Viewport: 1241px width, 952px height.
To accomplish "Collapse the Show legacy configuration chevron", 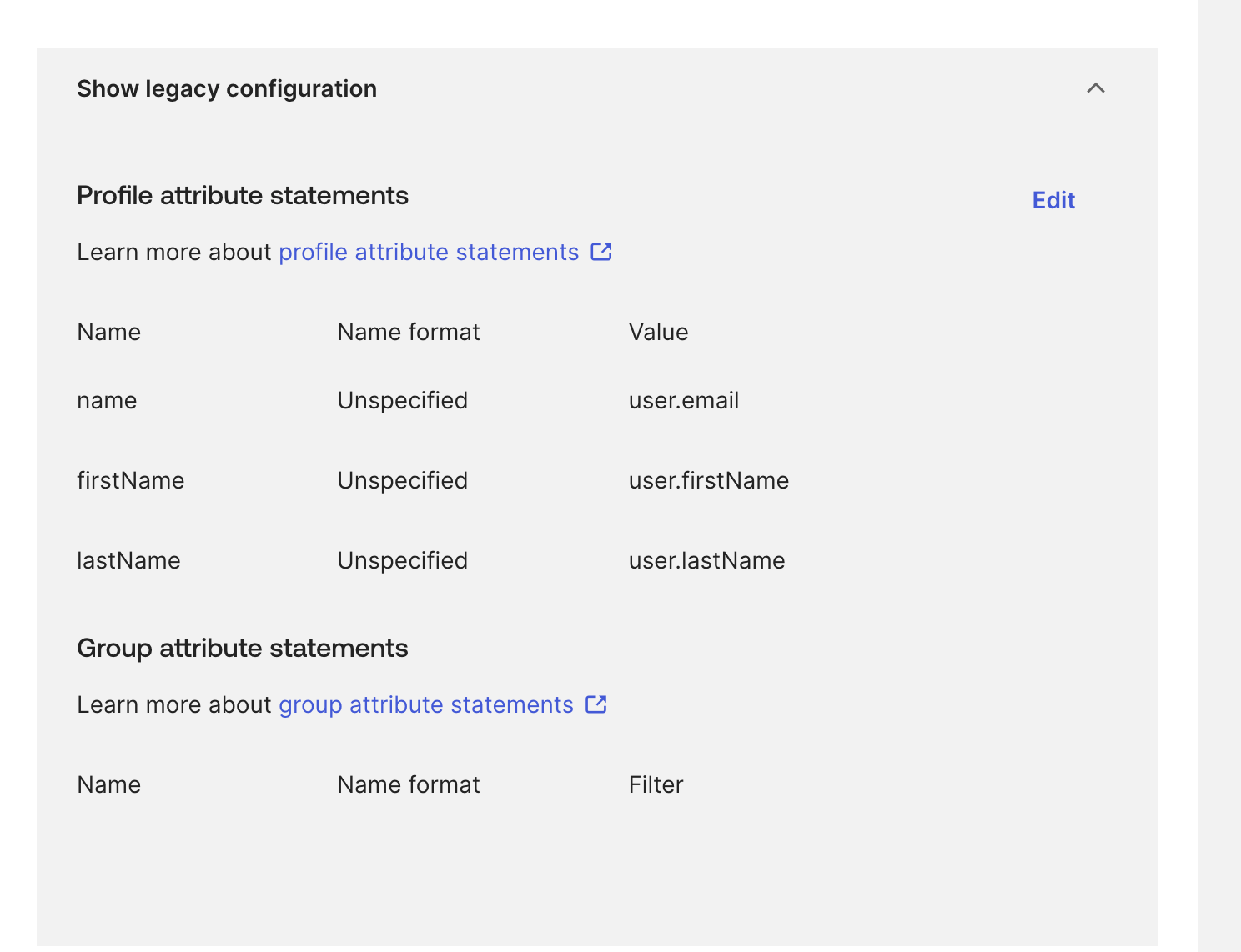I will click(1095, 88).
